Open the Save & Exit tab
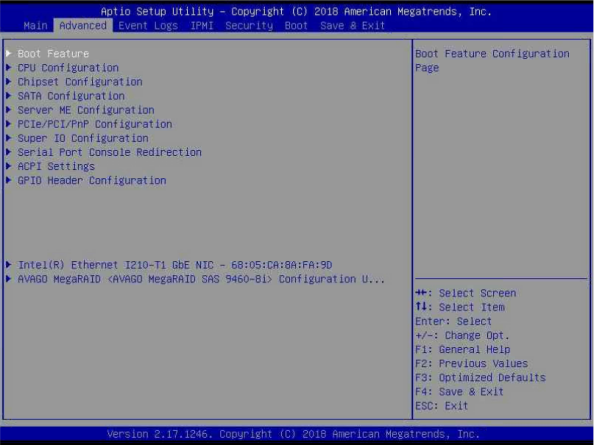594x445 pixels. (352, 26)
